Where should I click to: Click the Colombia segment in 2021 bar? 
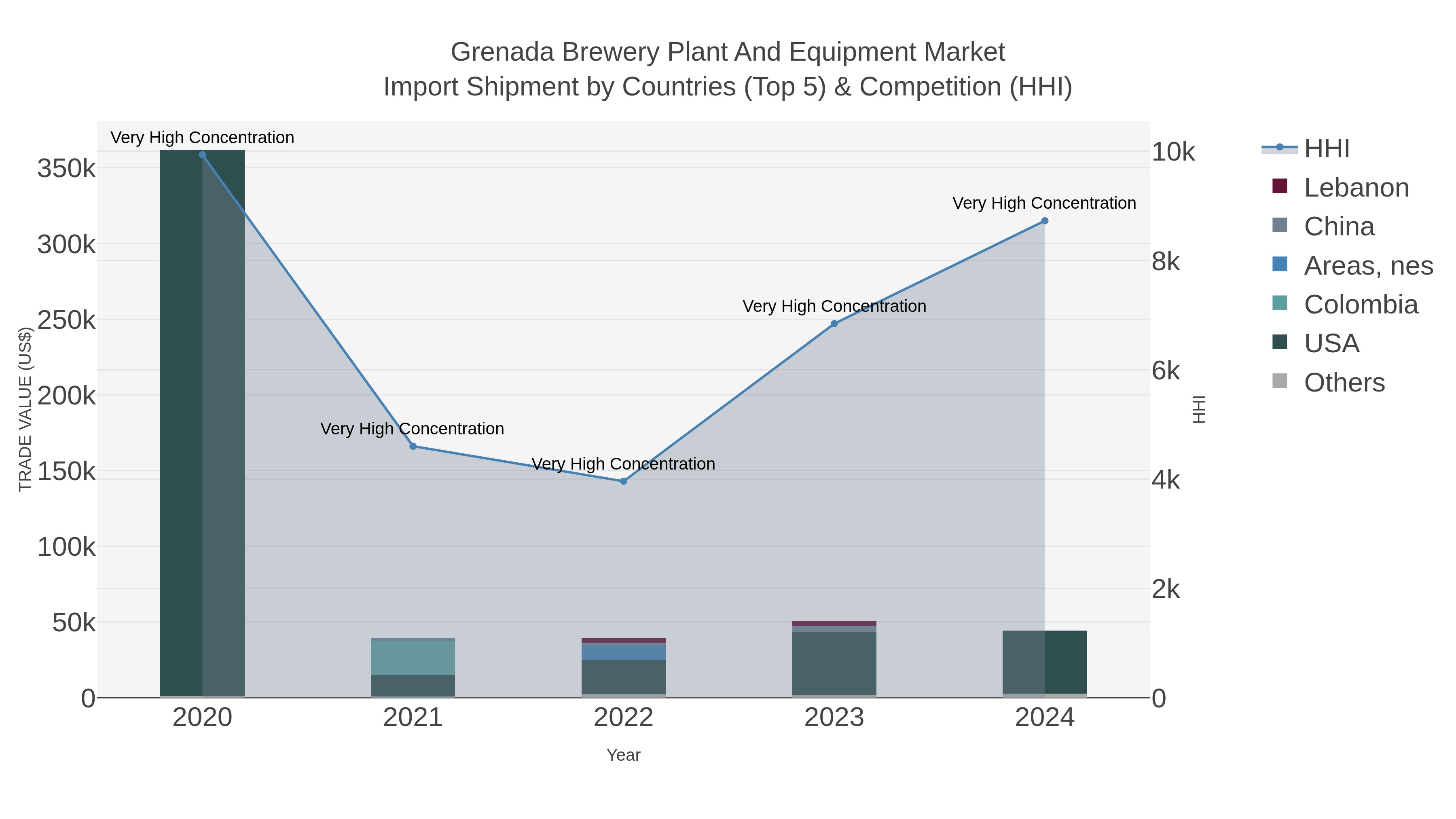413,658
